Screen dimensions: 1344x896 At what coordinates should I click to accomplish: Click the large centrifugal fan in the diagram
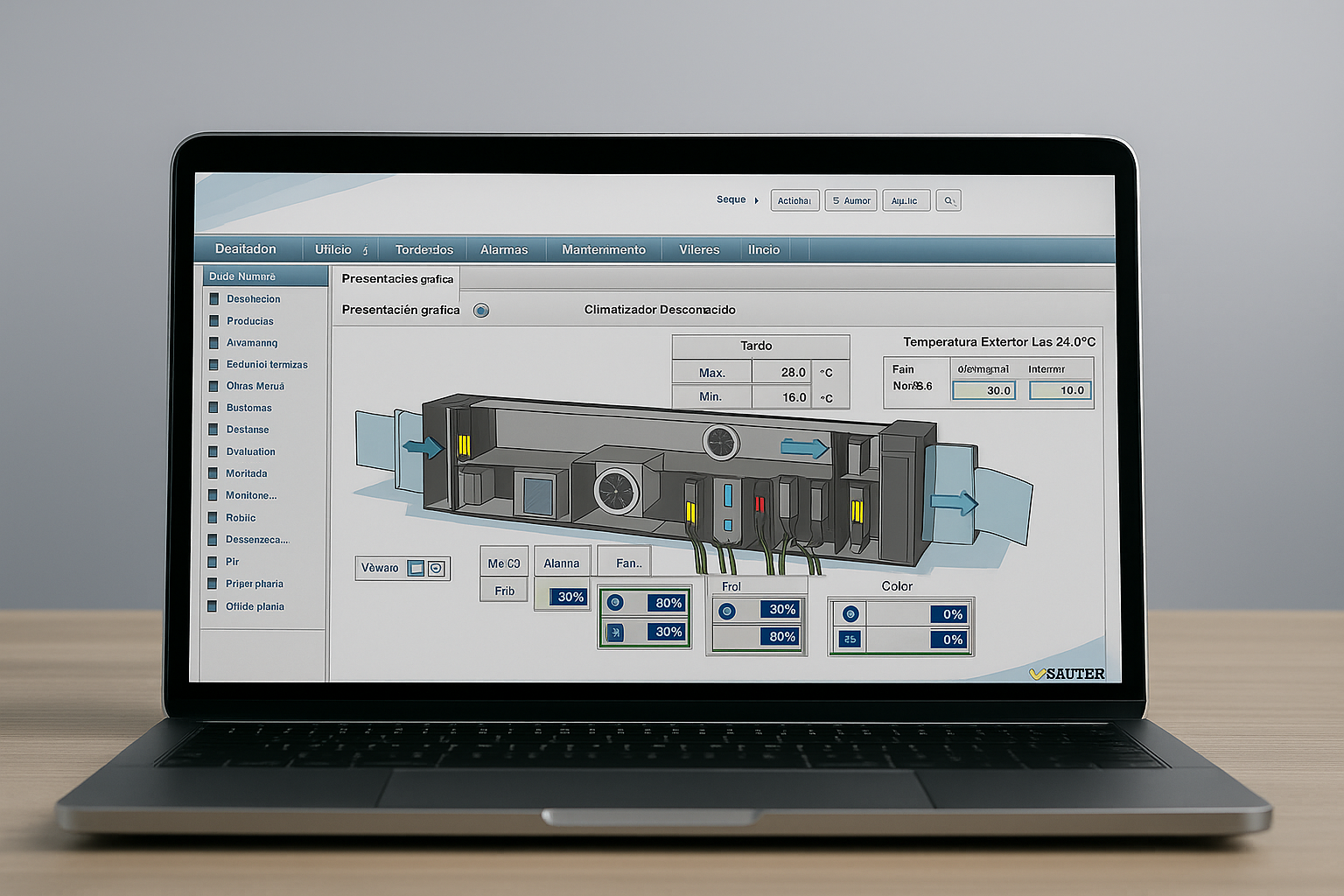[x=617, y=490]
